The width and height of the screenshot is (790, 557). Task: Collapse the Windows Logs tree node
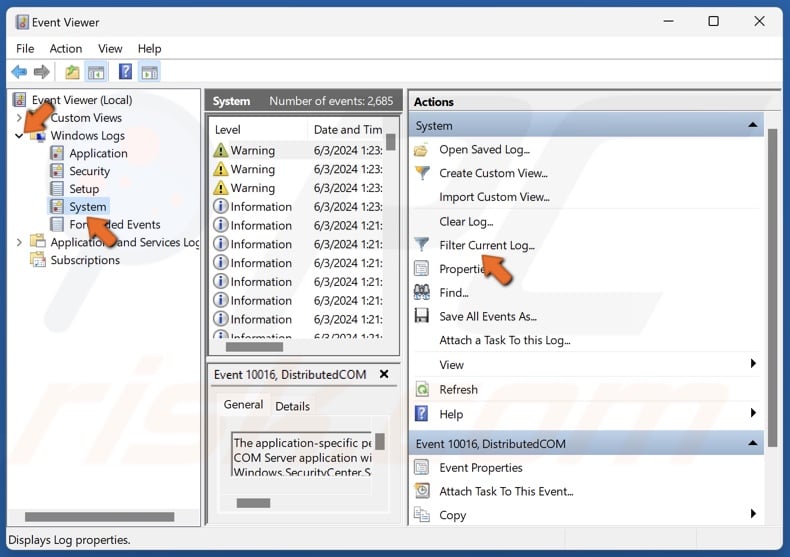(x=19, y=136)
